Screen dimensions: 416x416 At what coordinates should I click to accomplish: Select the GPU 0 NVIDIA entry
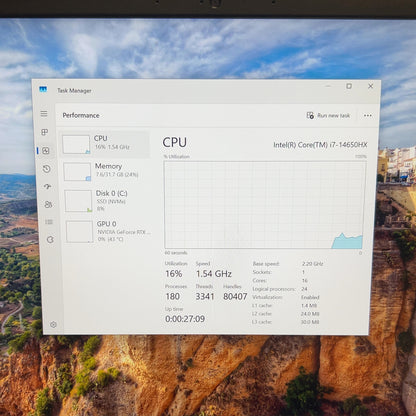pos(108,231)
